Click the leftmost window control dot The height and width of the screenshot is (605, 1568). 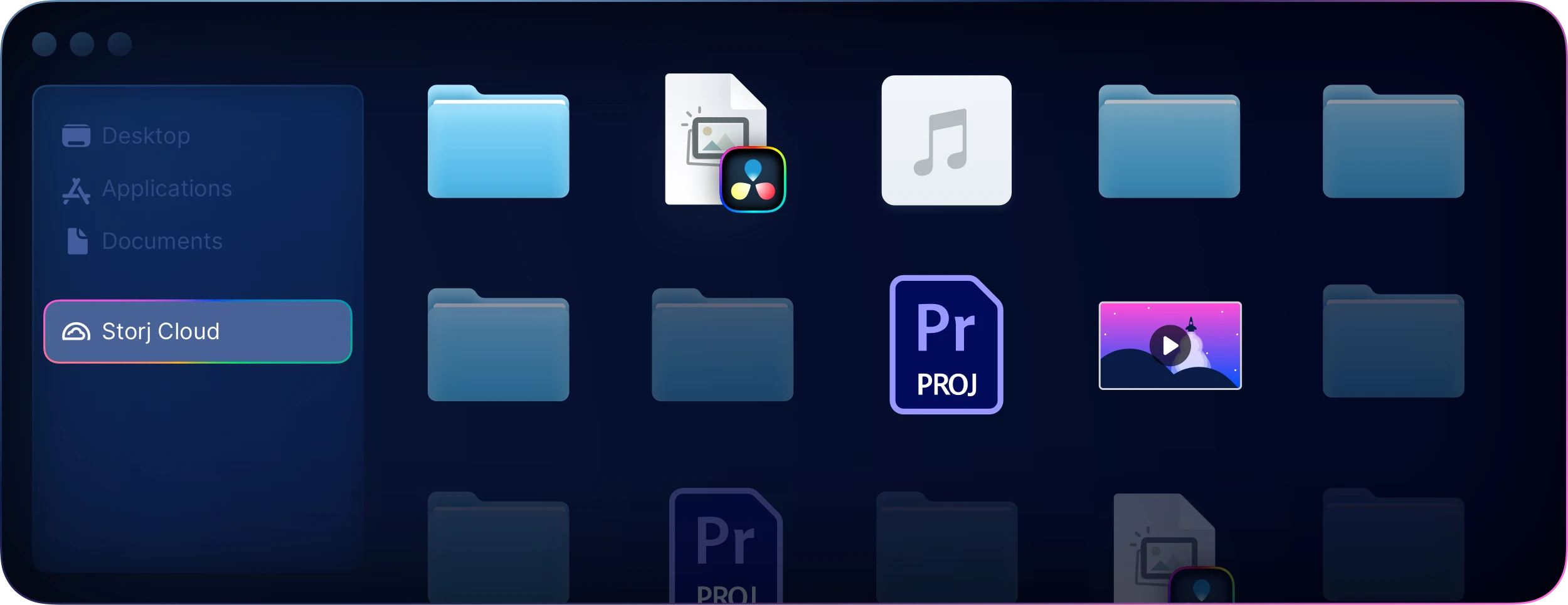(x=44, y=44)
